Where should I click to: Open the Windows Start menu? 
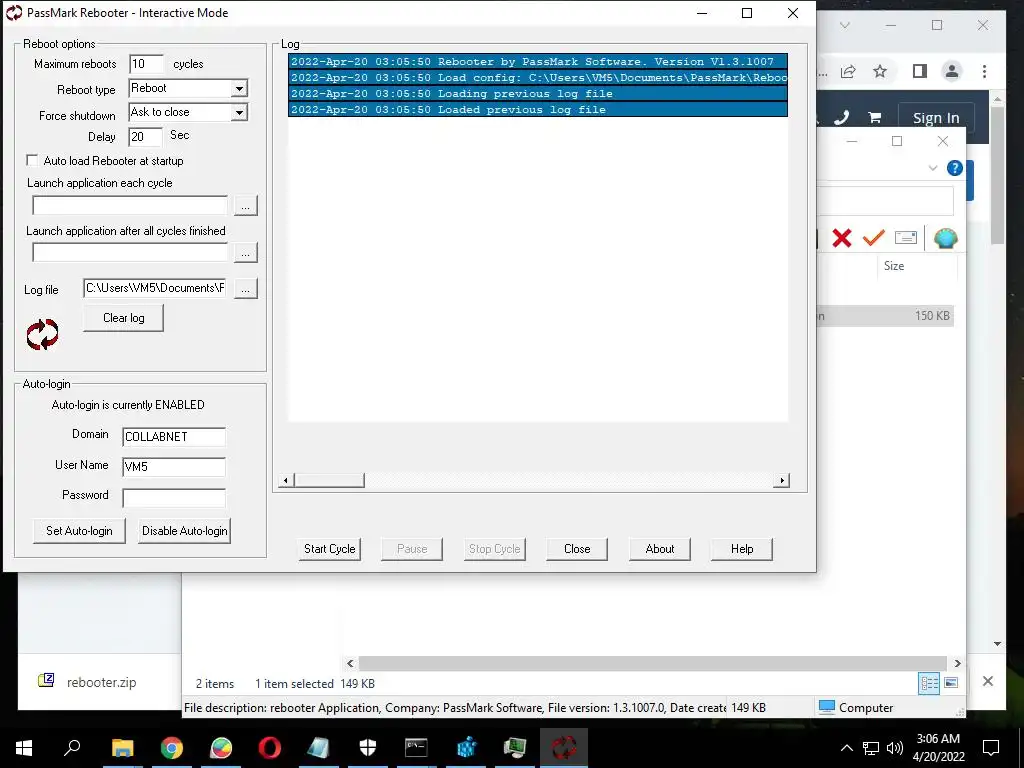pyautogui.click(x=24, y=747)
